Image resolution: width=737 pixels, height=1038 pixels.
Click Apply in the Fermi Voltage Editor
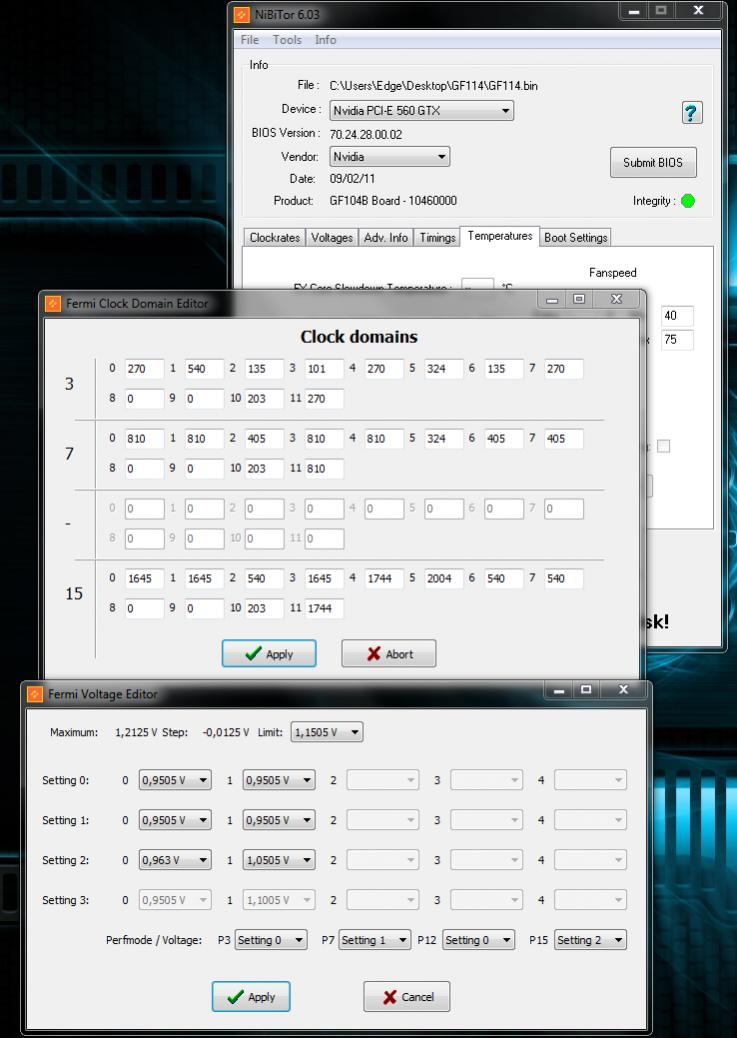point(251,997)
